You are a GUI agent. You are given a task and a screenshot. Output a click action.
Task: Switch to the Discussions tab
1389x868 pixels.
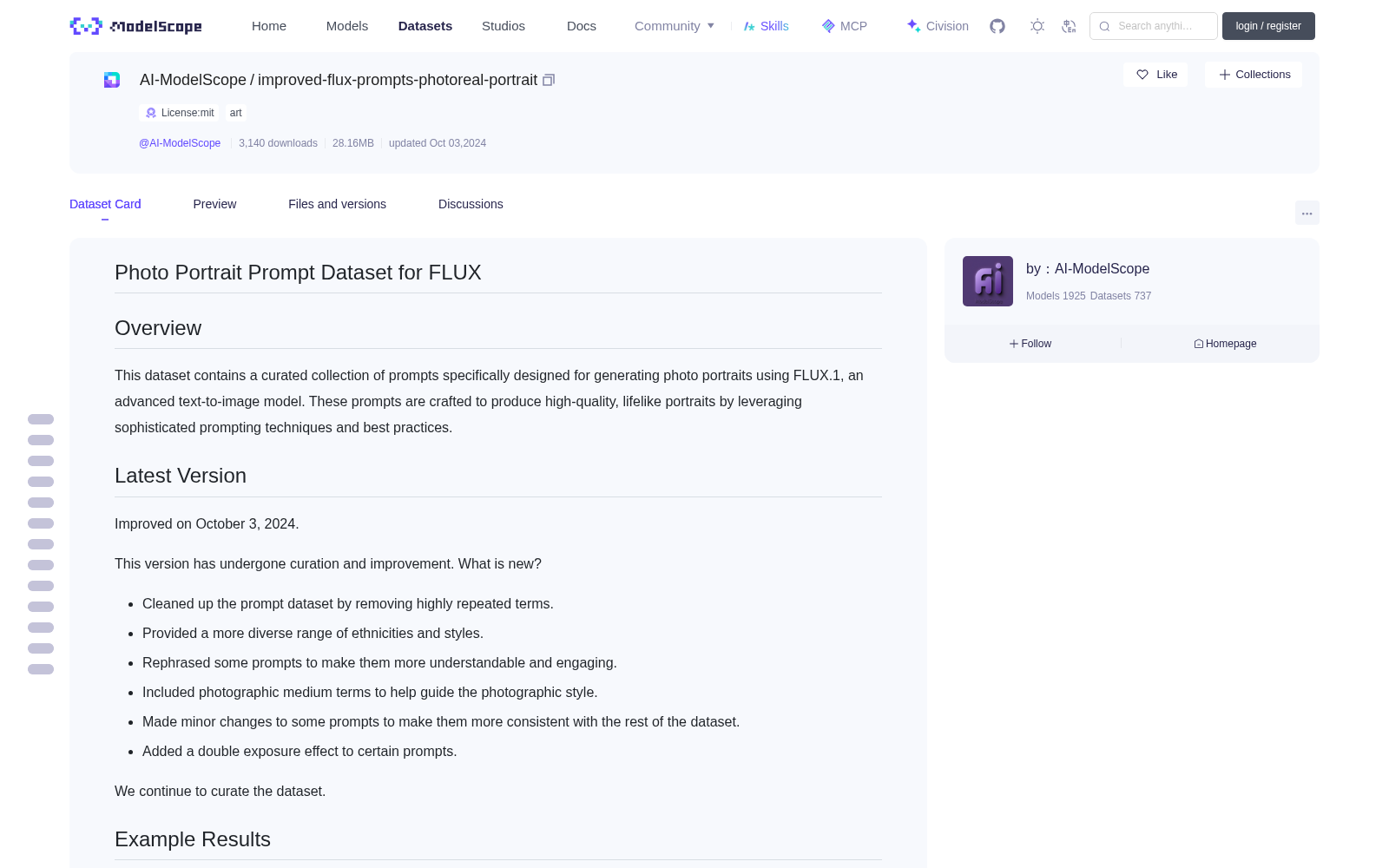[471, 204]
